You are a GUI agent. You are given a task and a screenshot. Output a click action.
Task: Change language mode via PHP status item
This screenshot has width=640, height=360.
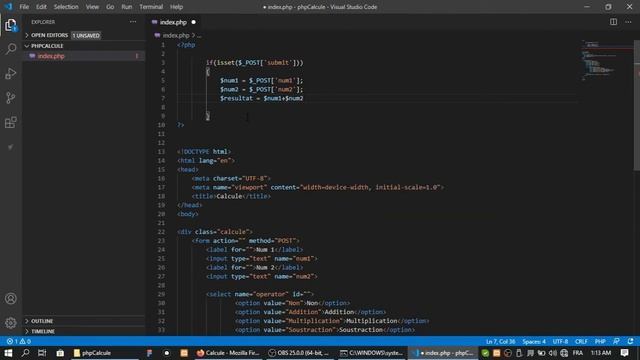point(600,341)
